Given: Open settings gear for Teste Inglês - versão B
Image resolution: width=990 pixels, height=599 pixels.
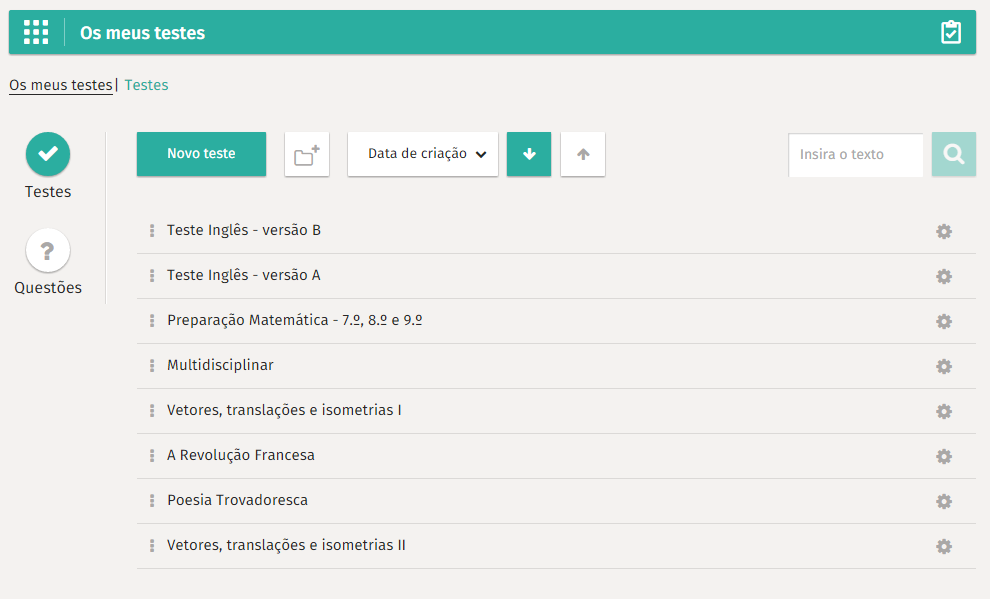Looking at the screenshot, I should (x=943, y=231).
